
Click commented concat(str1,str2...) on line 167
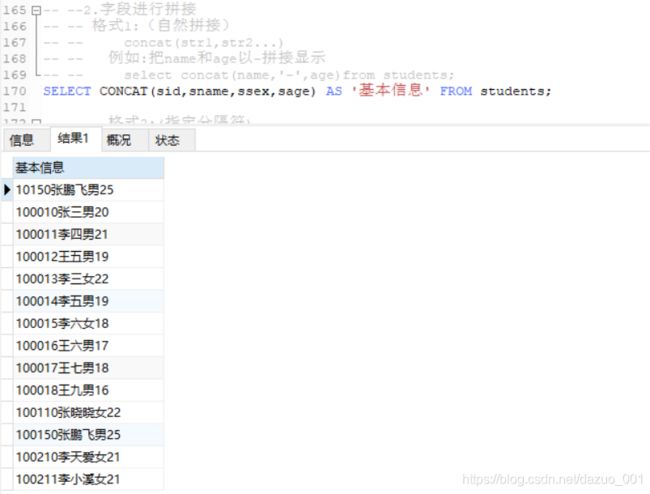point(204,43)
